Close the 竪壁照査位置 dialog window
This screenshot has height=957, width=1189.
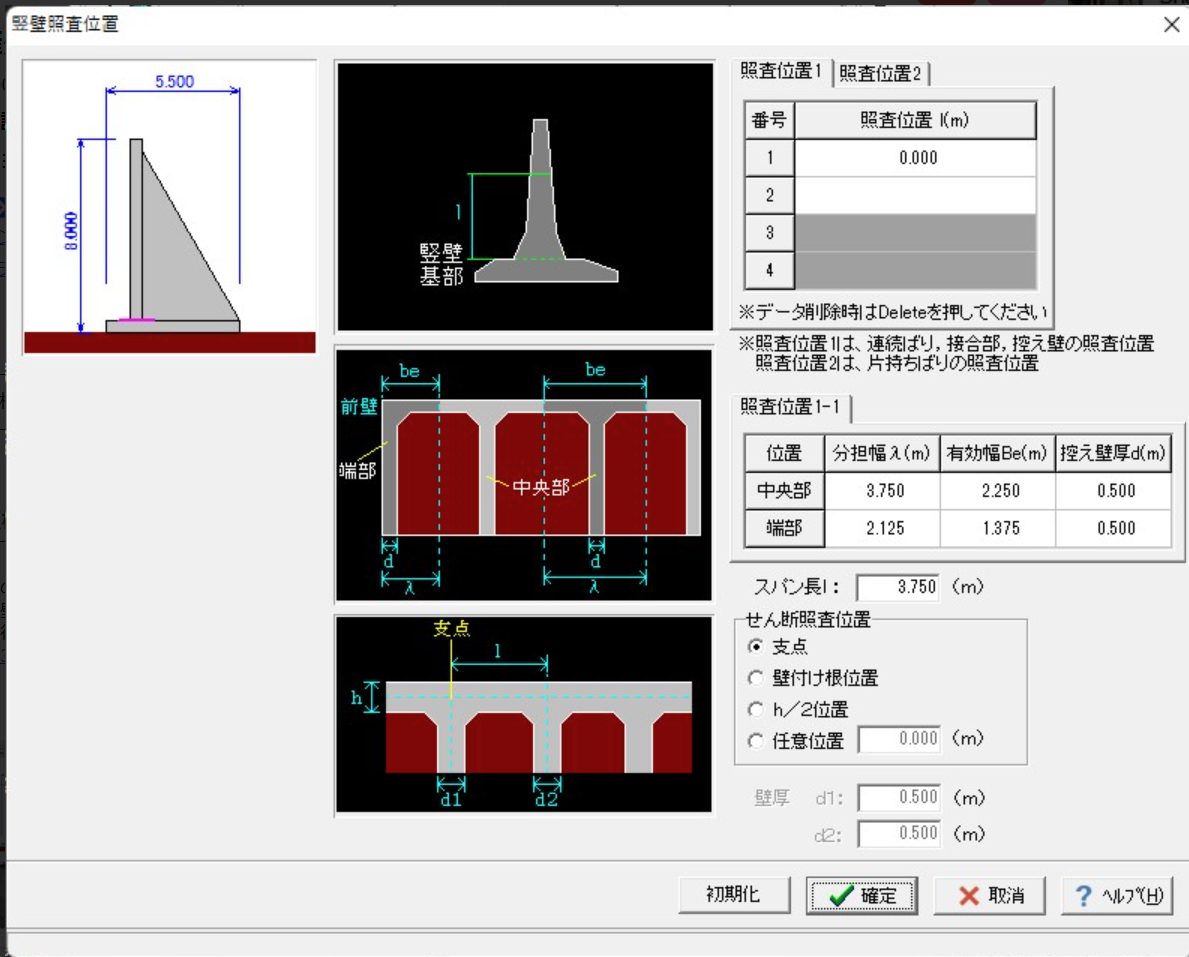pyautogui.click(x=1171, y=25)
